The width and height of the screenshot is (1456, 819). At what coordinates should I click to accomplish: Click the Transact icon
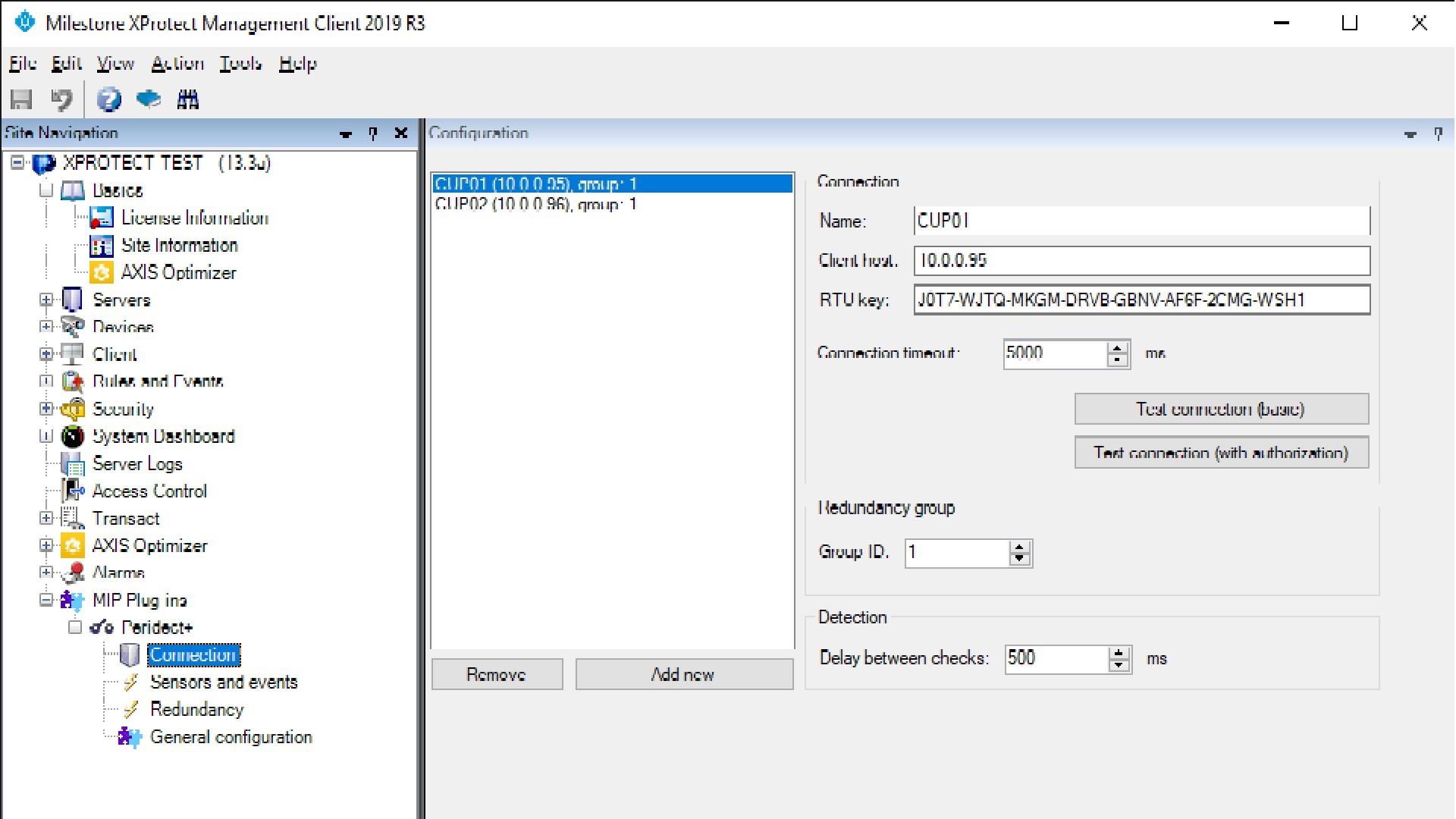[73, 518]
